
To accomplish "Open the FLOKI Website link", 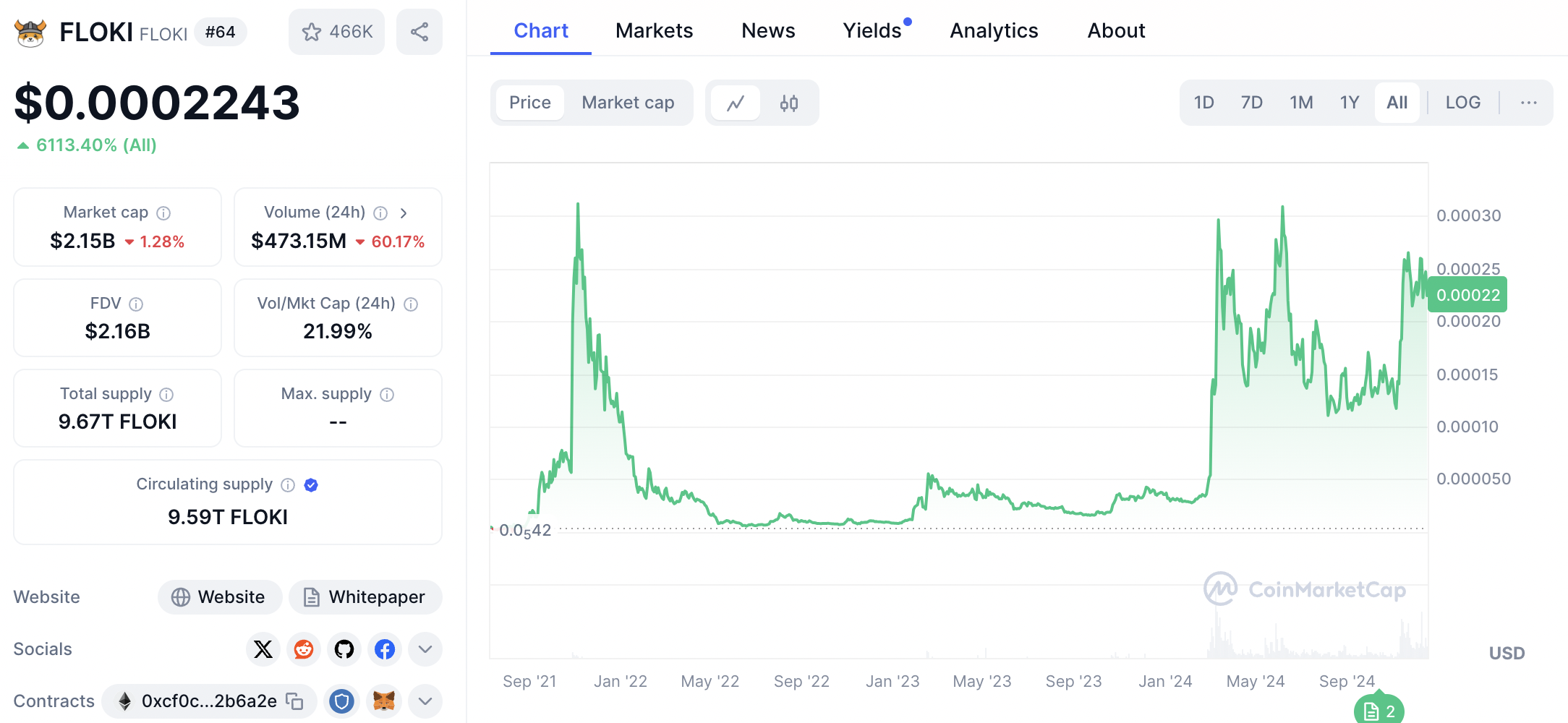I will point(219,597).
